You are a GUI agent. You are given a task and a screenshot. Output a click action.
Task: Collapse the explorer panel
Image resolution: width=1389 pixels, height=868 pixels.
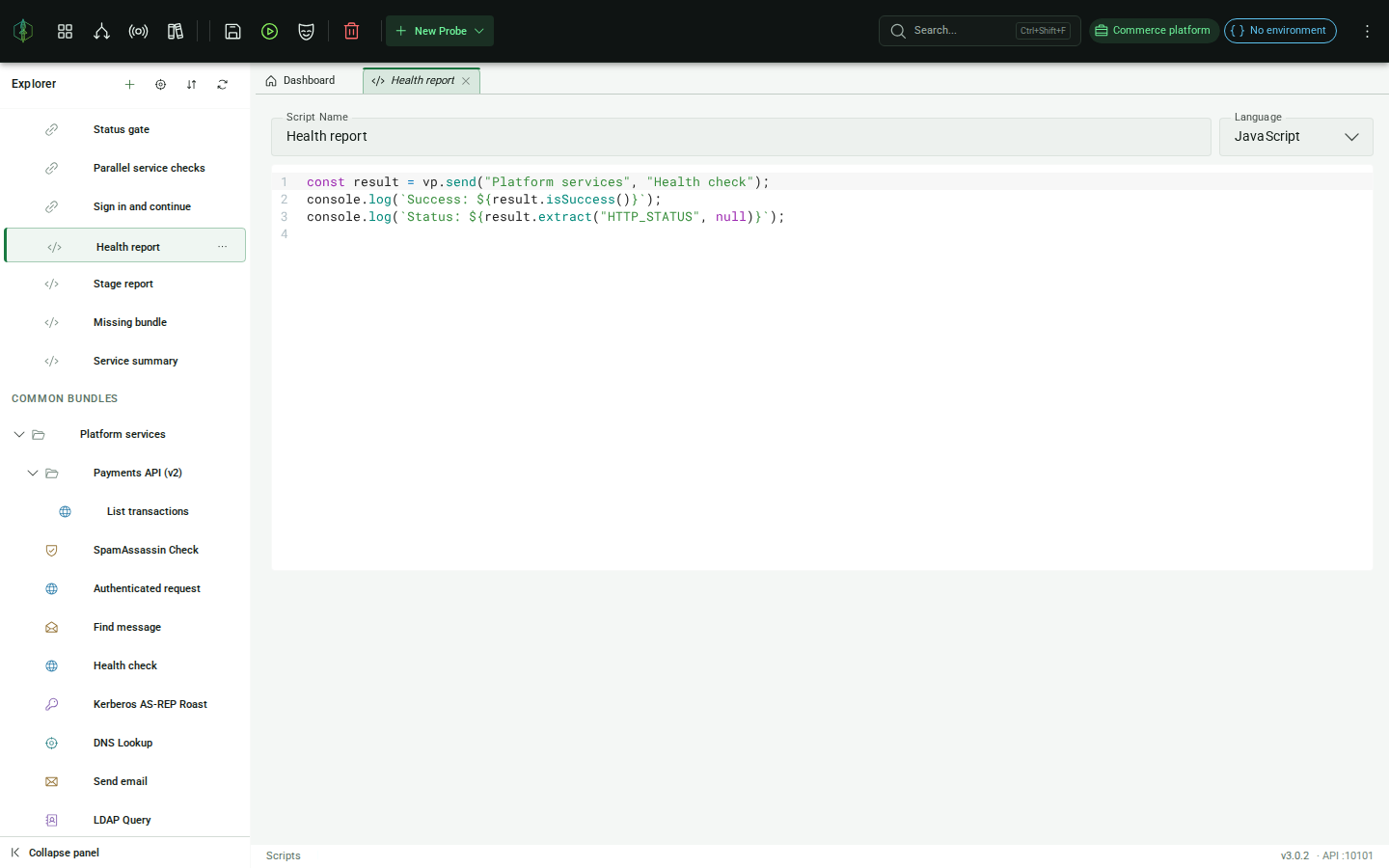55,853
